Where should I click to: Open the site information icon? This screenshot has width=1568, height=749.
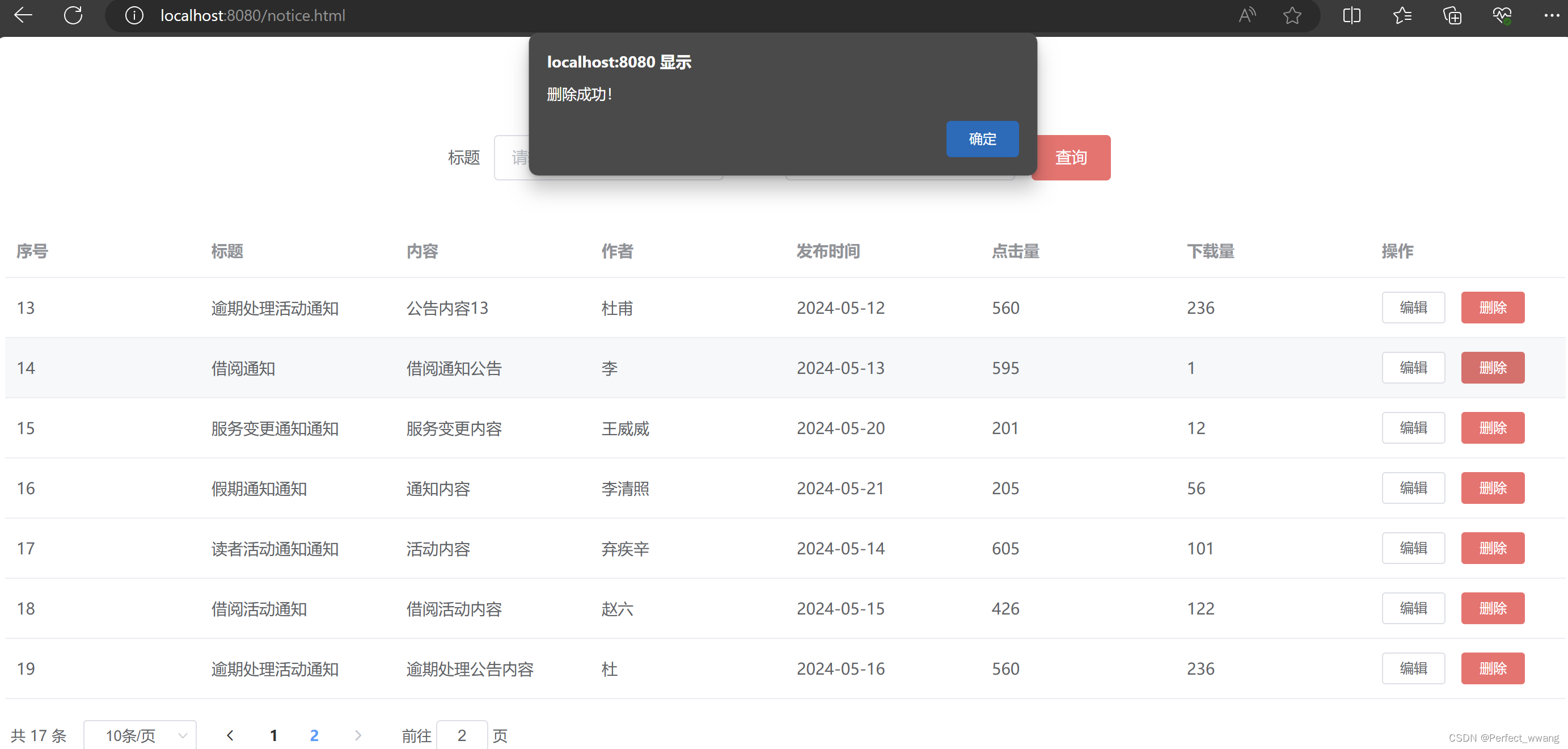click(134, 15)
